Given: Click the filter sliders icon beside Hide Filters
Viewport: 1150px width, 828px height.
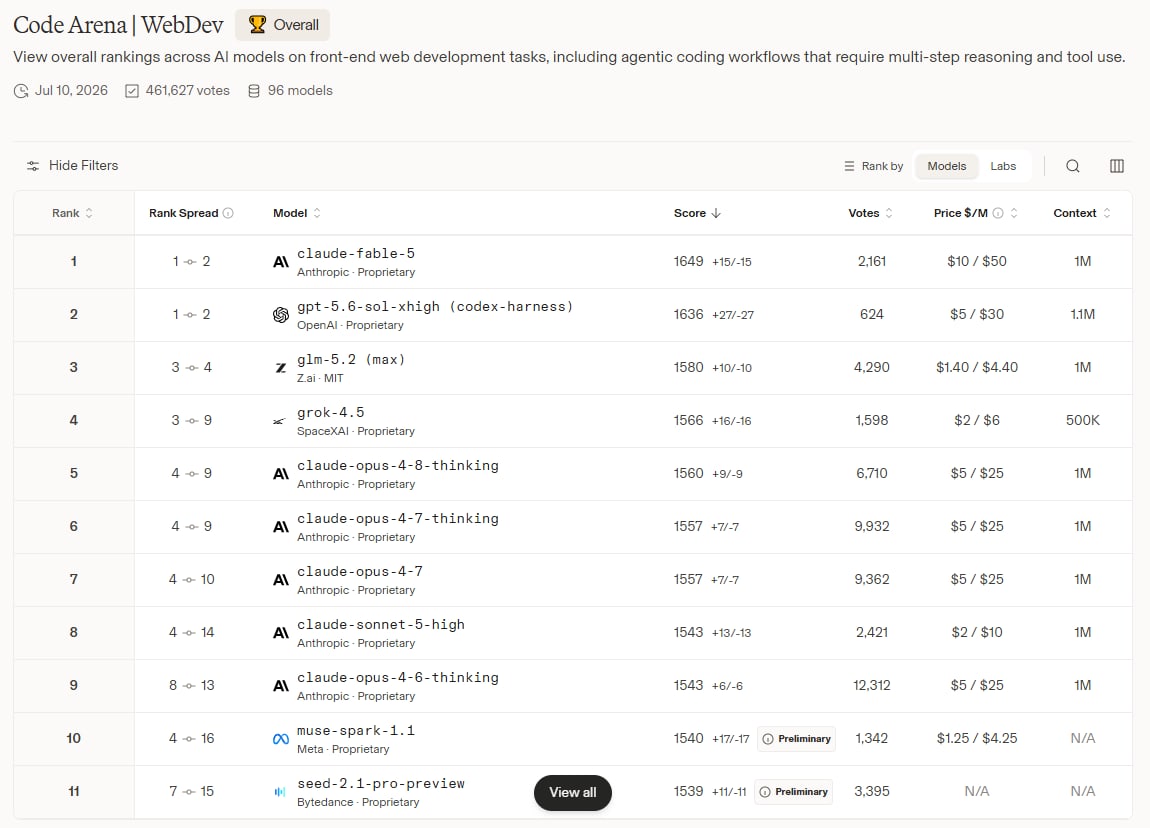Looking at the screenshot, I should pyautogui.click(x=33, y=166).
